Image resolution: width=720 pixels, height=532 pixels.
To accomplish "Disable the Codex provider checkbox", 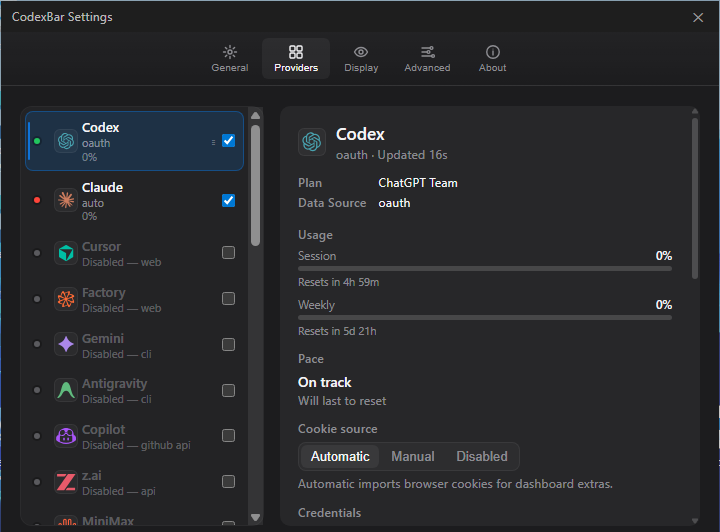I will pos(228,140).
